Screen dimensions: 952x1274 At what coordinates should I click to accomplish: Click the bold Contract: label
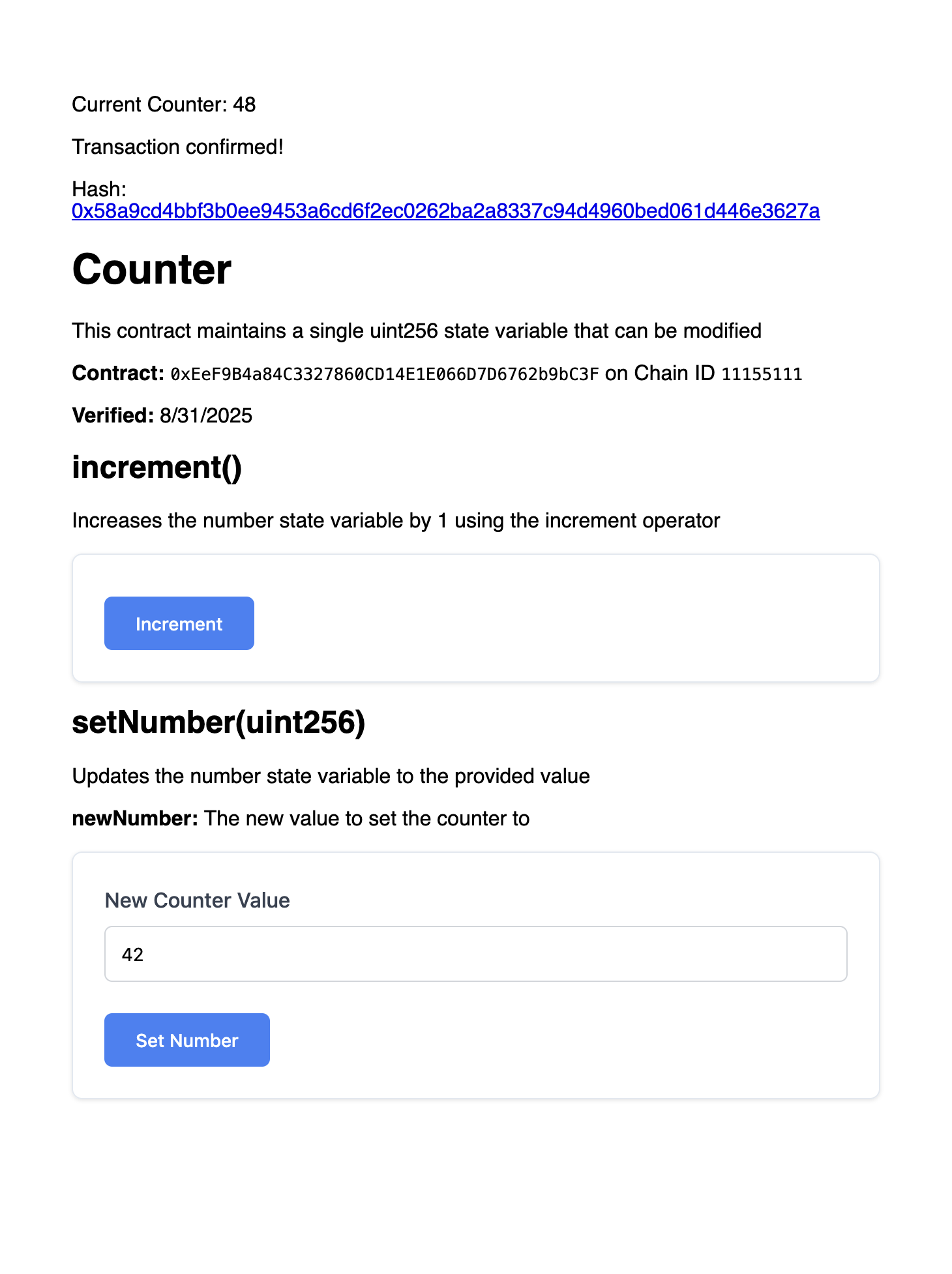coord(118,374)
